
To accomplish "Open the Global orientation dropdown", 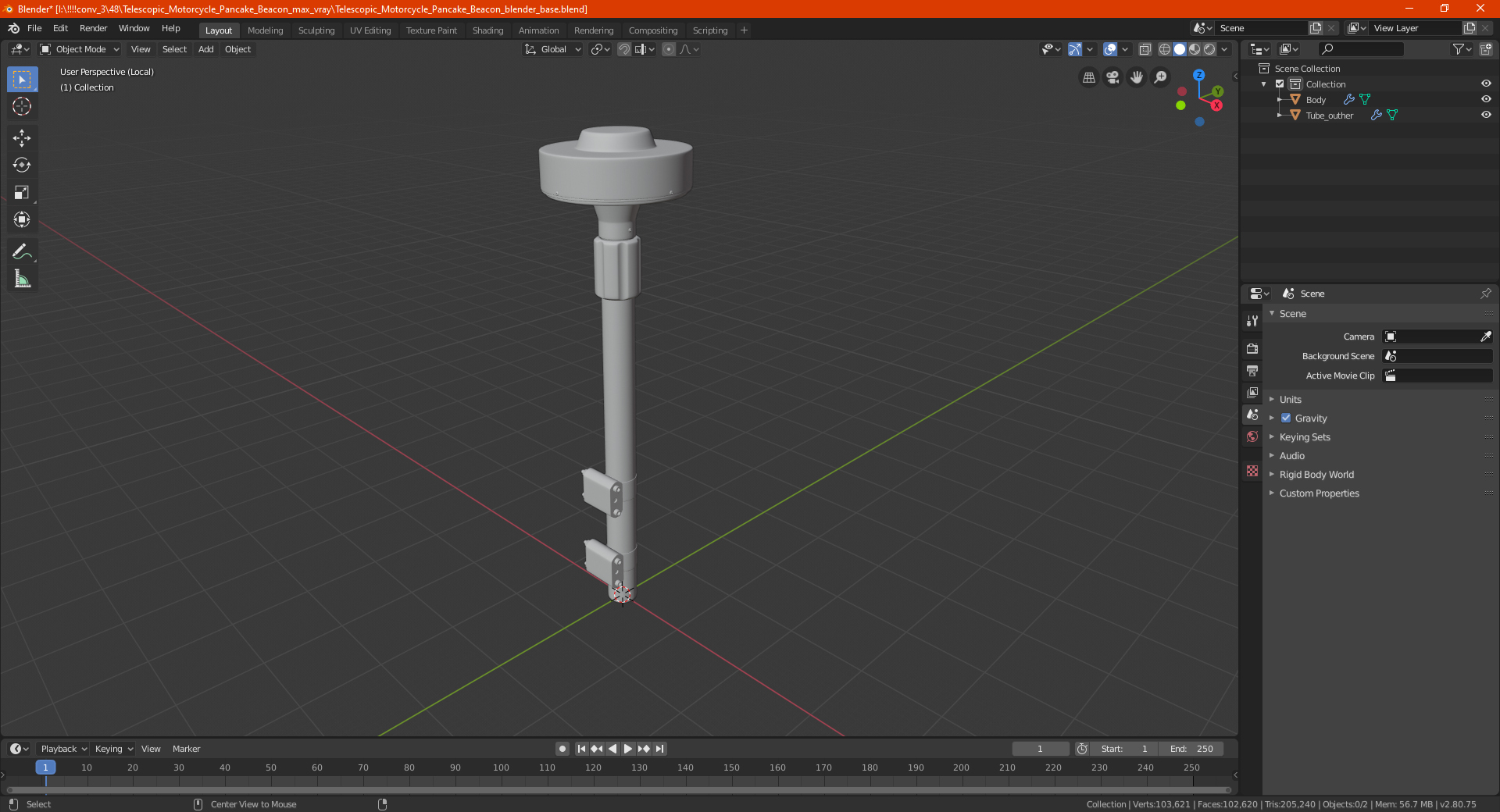I will [x=553, y=49].
